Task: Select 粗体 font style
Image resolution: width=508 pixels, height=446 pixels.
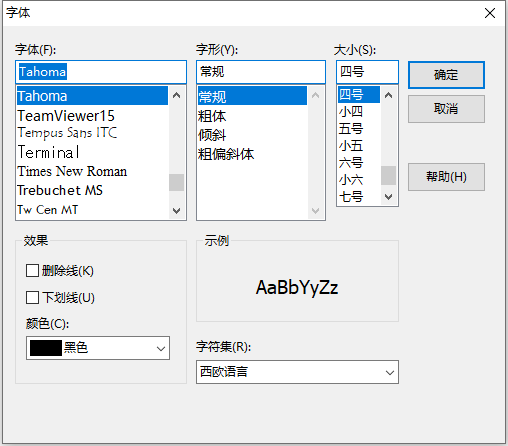Action: click(212, 116)
